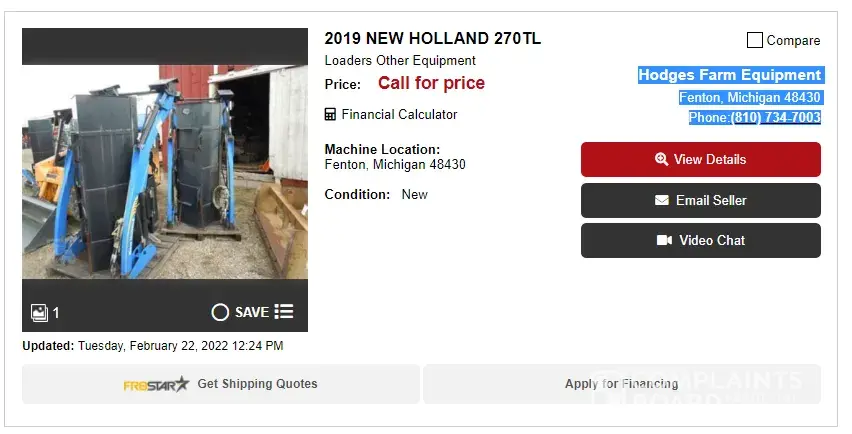This screenshot has width=852, height=434.
Task: Click the video camera icon in Video Chat
Action: (664, 240)
